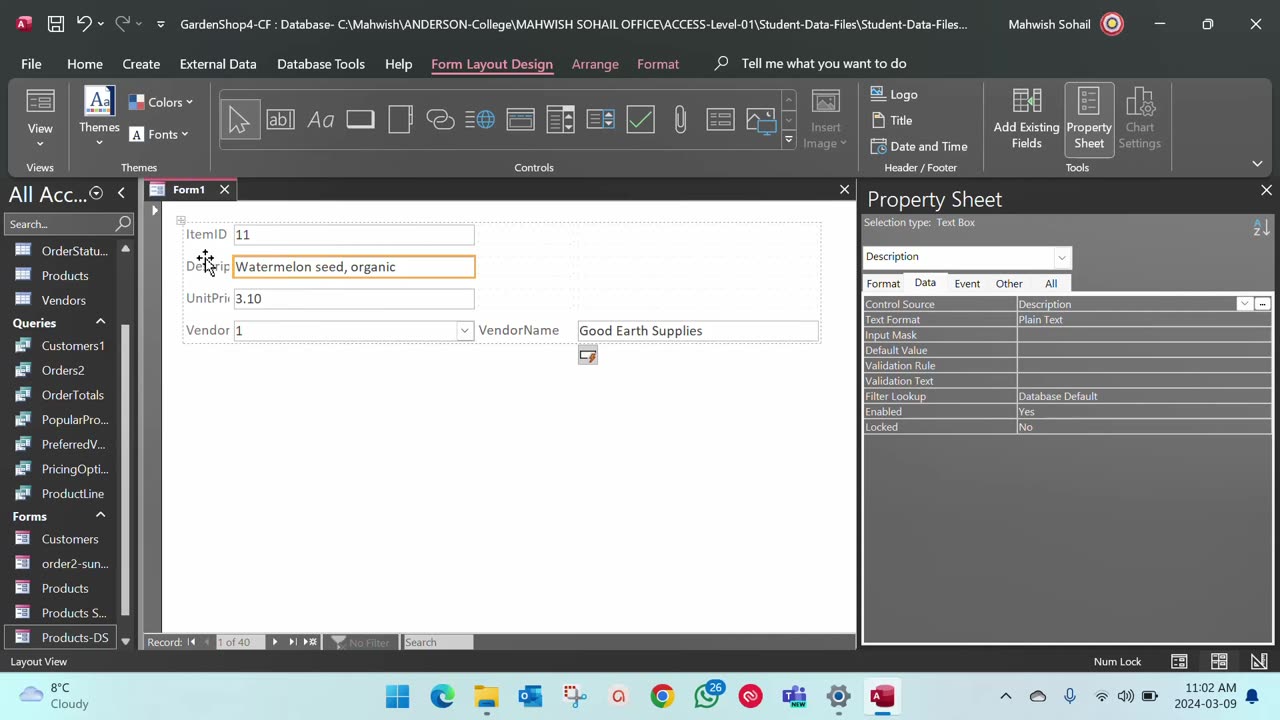Click the Description text box on the form
Viewport: 1280px width, 720px height.
point(354,267)
